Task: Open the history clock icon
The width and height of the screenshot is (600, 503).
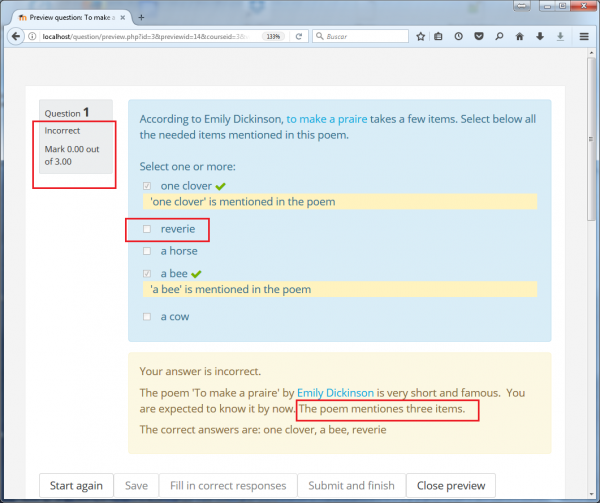Action: point(458,36)
